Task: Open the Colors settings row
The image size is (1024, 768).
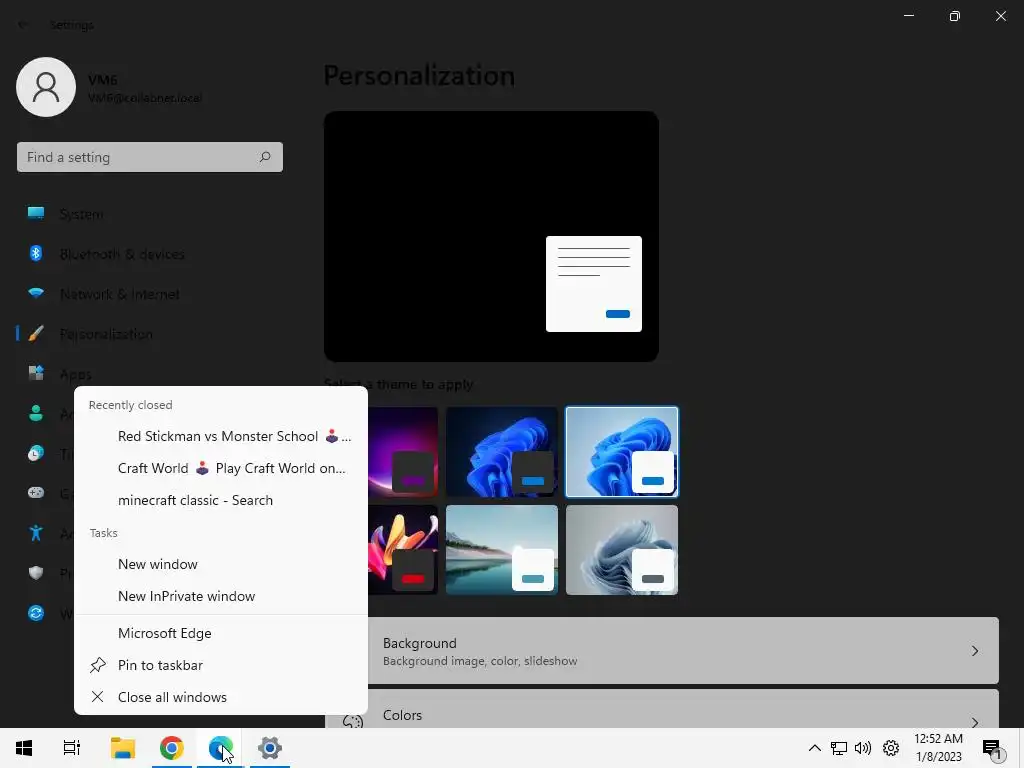Action: [x=662, y=709]
